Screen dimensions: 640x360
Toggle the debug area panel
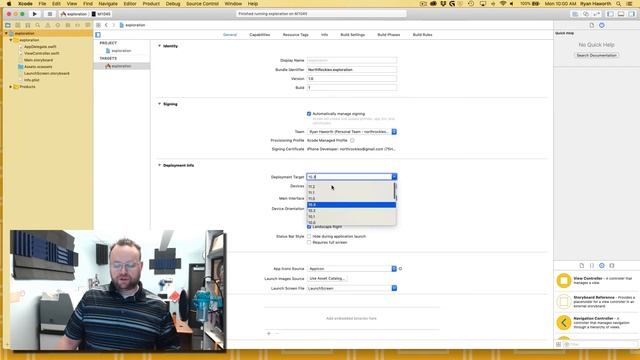621,14
